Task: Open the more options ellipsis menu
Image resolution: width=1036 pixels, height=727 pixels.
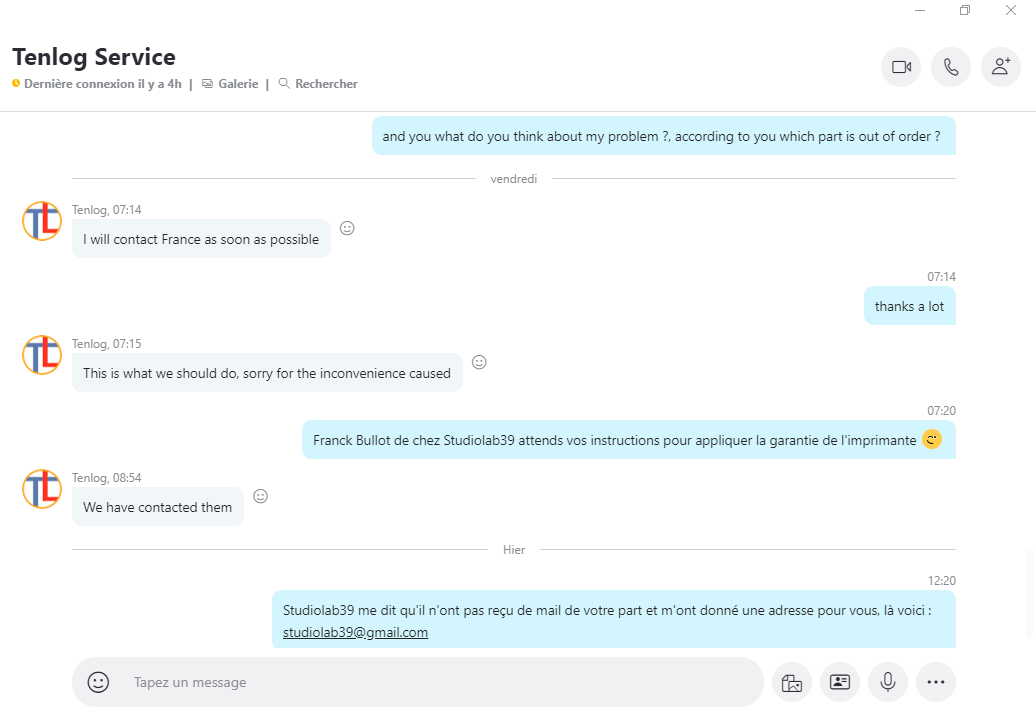Action: click(936, 682)
